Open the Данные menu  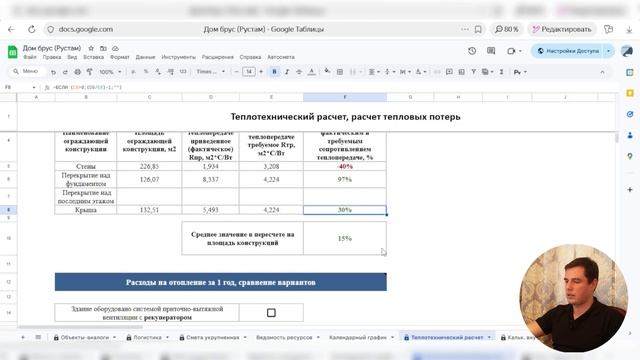[145, 57]
